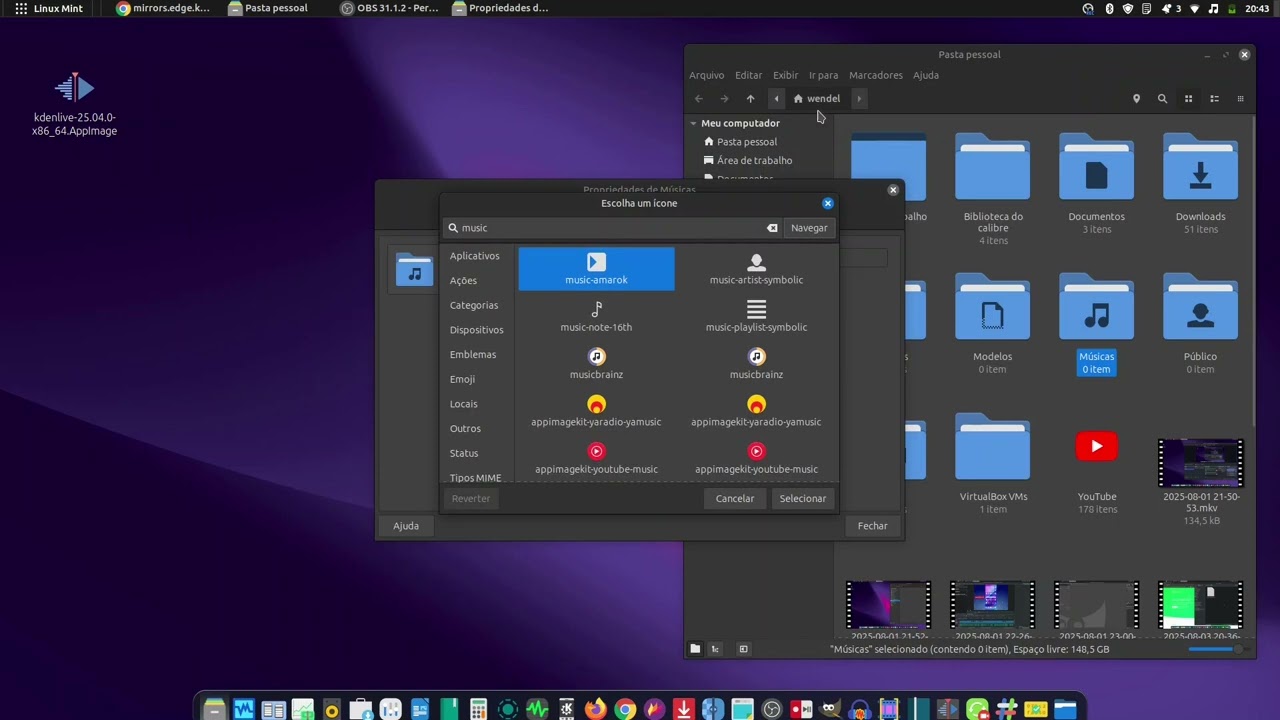The width and height of the screenshot is (1280, 720).
Task: Clear the icon search text with the backspace icon
Action: pos(772,228)
